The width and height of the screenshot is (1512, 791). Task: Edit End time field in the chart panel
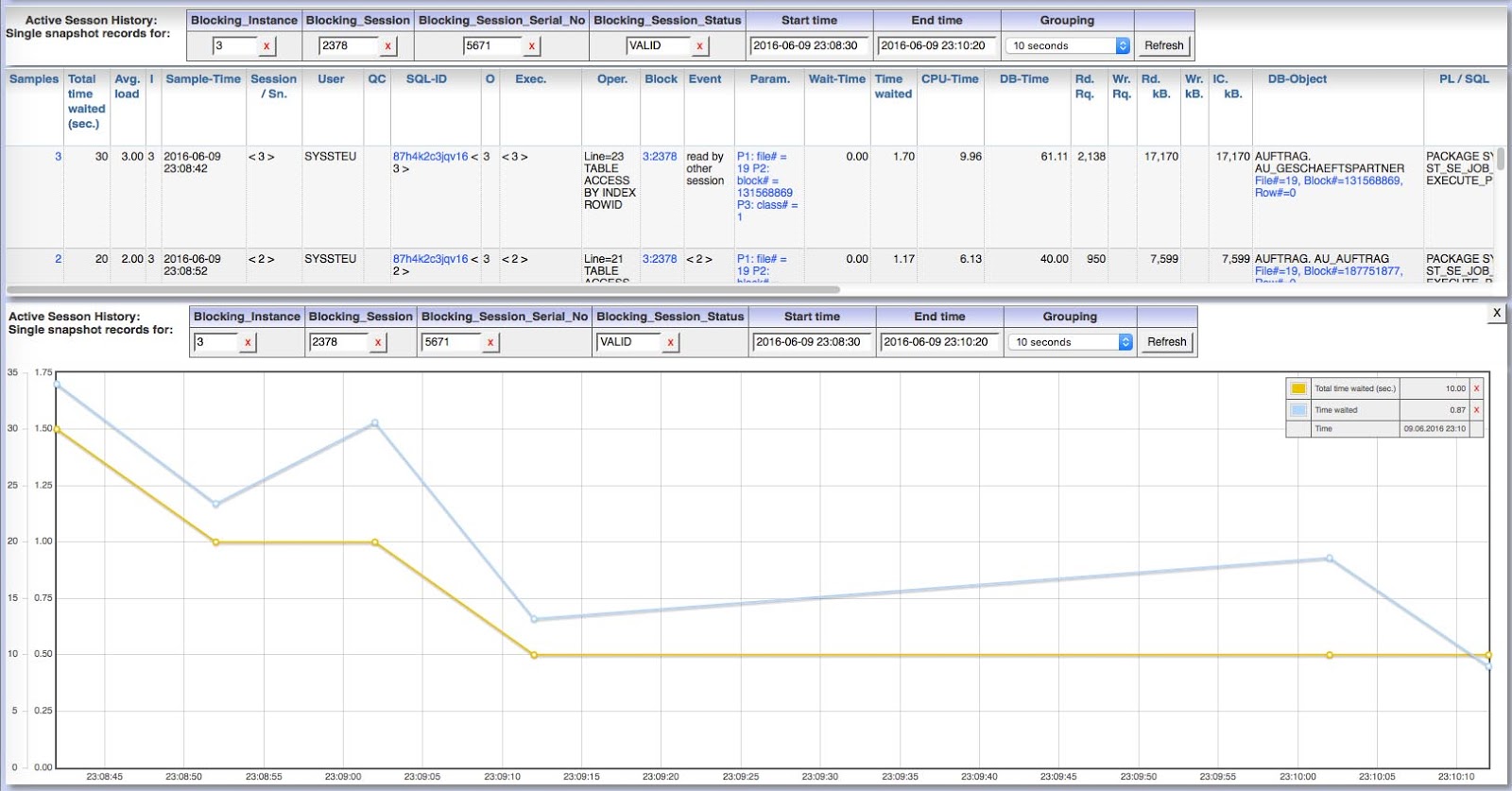[939, 342]
